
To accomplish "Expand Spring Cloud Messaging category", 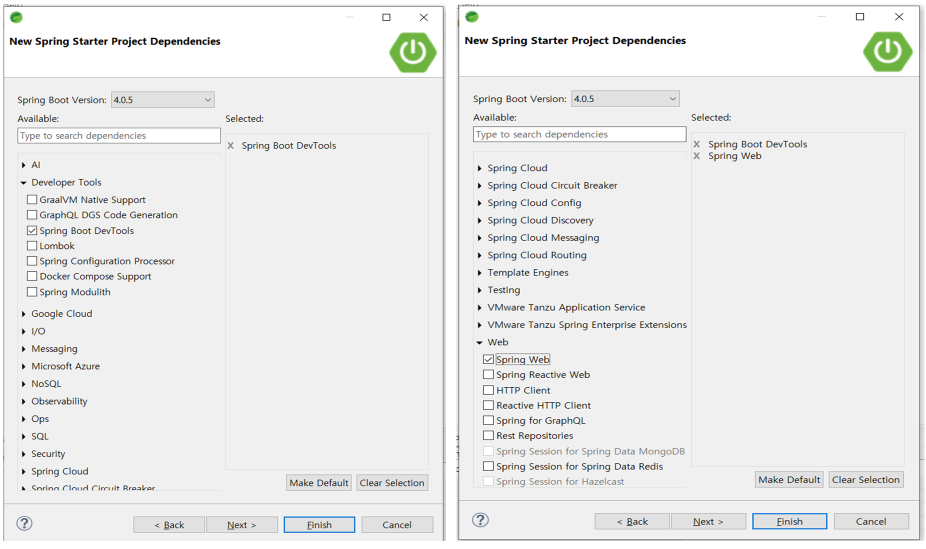I will tap(480, 237).
